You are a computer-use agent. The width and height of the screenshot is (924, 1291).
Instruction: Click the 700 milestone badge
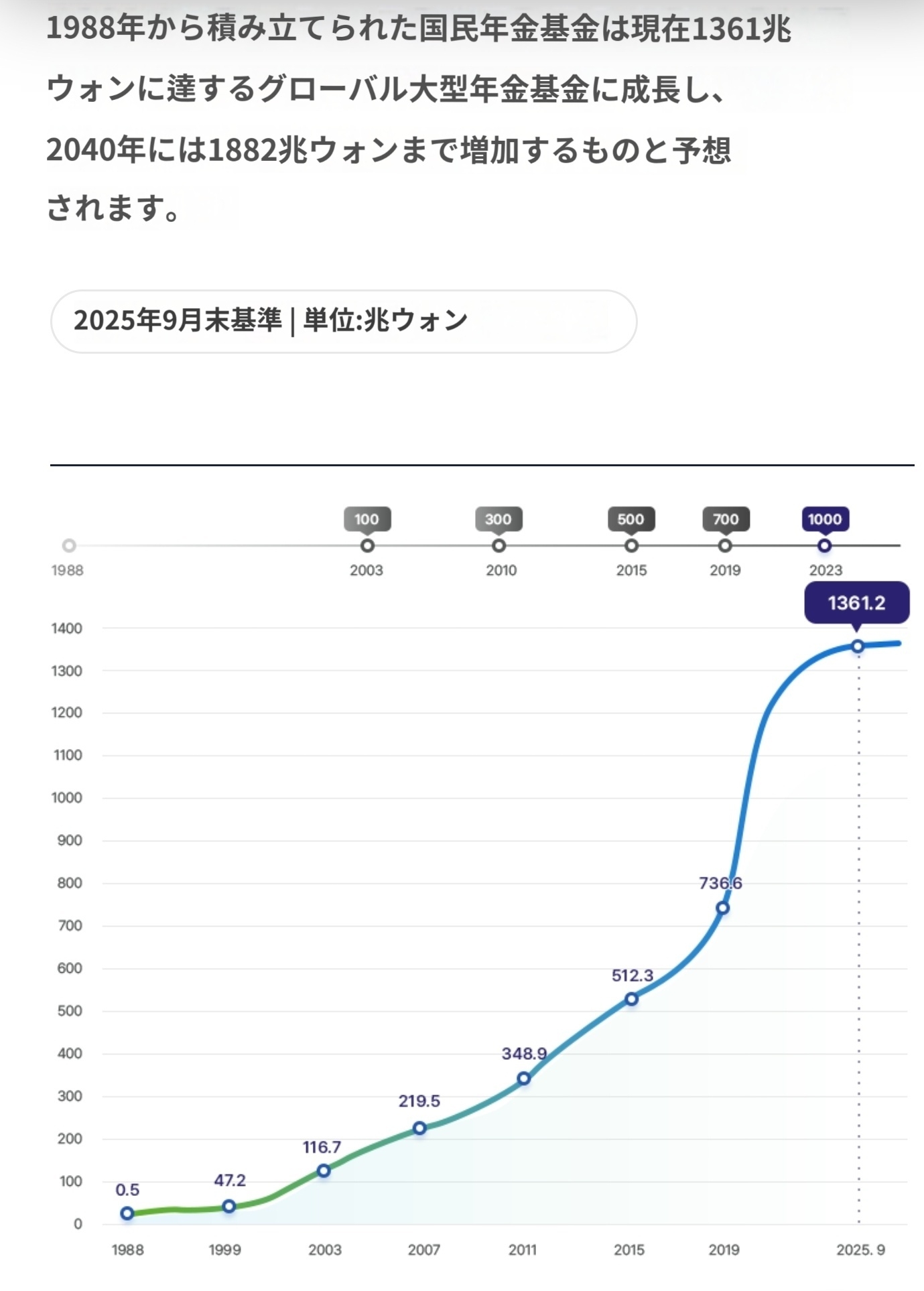pos(726,519)
